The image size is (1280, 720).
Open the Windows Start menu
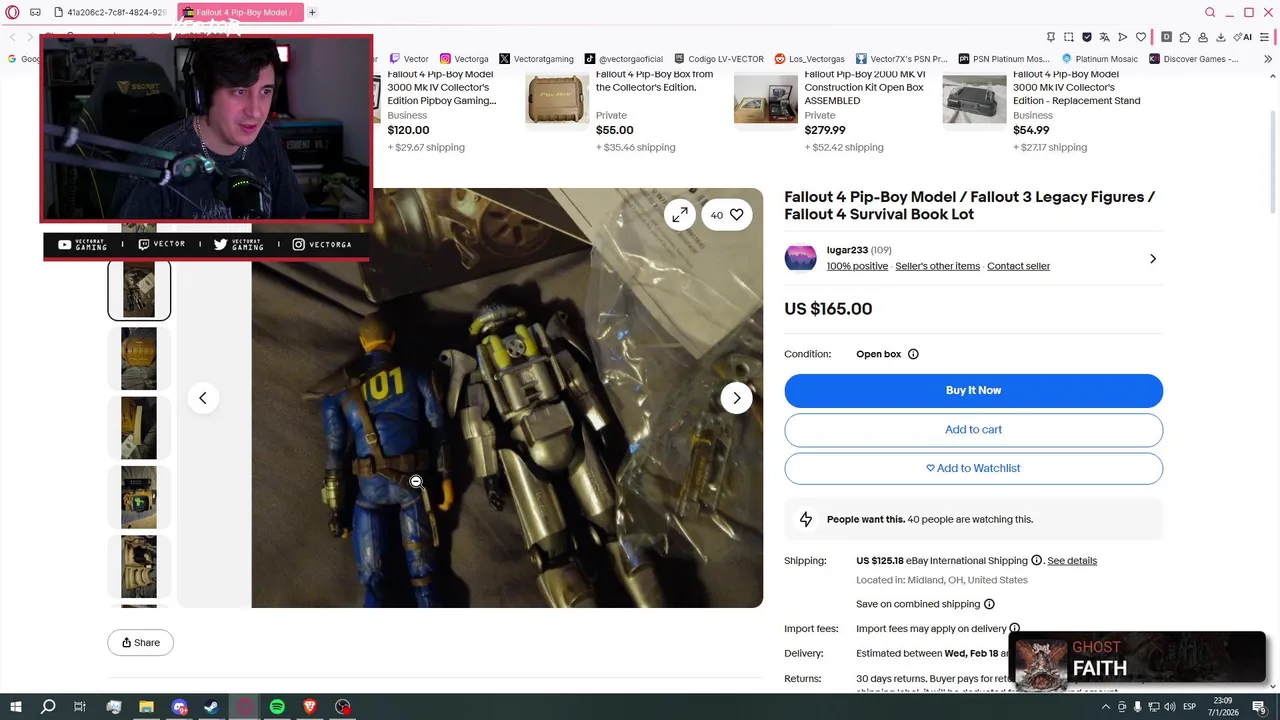[x=16, y=707]
